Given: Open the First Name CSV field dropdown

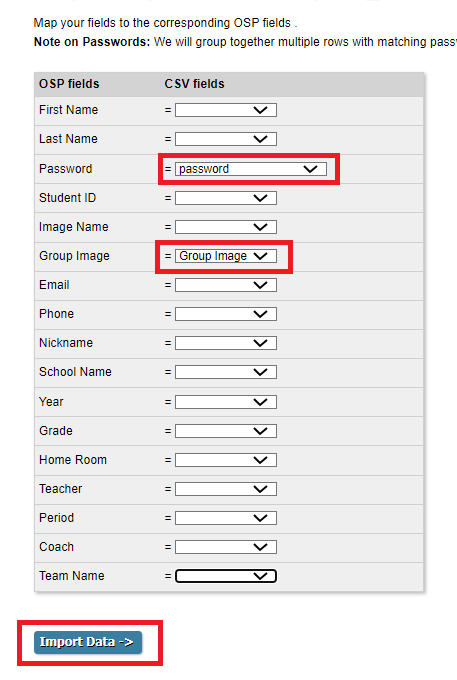Looking at the screenshot, I should 225,110.
